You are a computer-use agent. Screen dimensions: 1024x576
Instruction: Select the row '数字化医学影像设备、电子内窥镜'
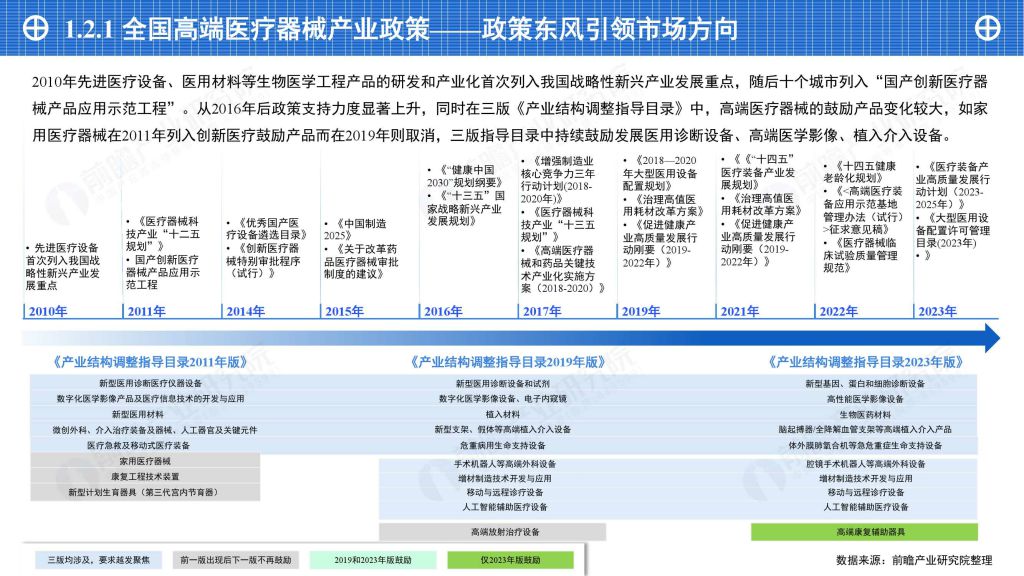503,398
